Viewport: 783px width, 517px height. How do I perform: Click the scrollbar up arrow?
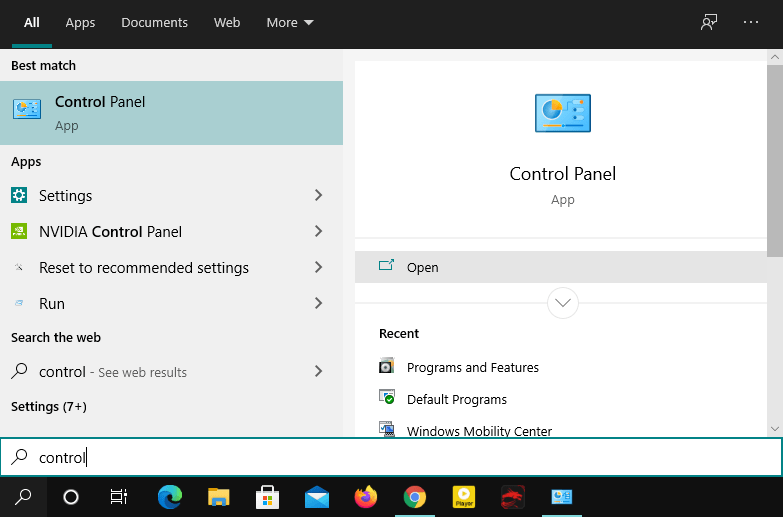click(x=775, y=57)
